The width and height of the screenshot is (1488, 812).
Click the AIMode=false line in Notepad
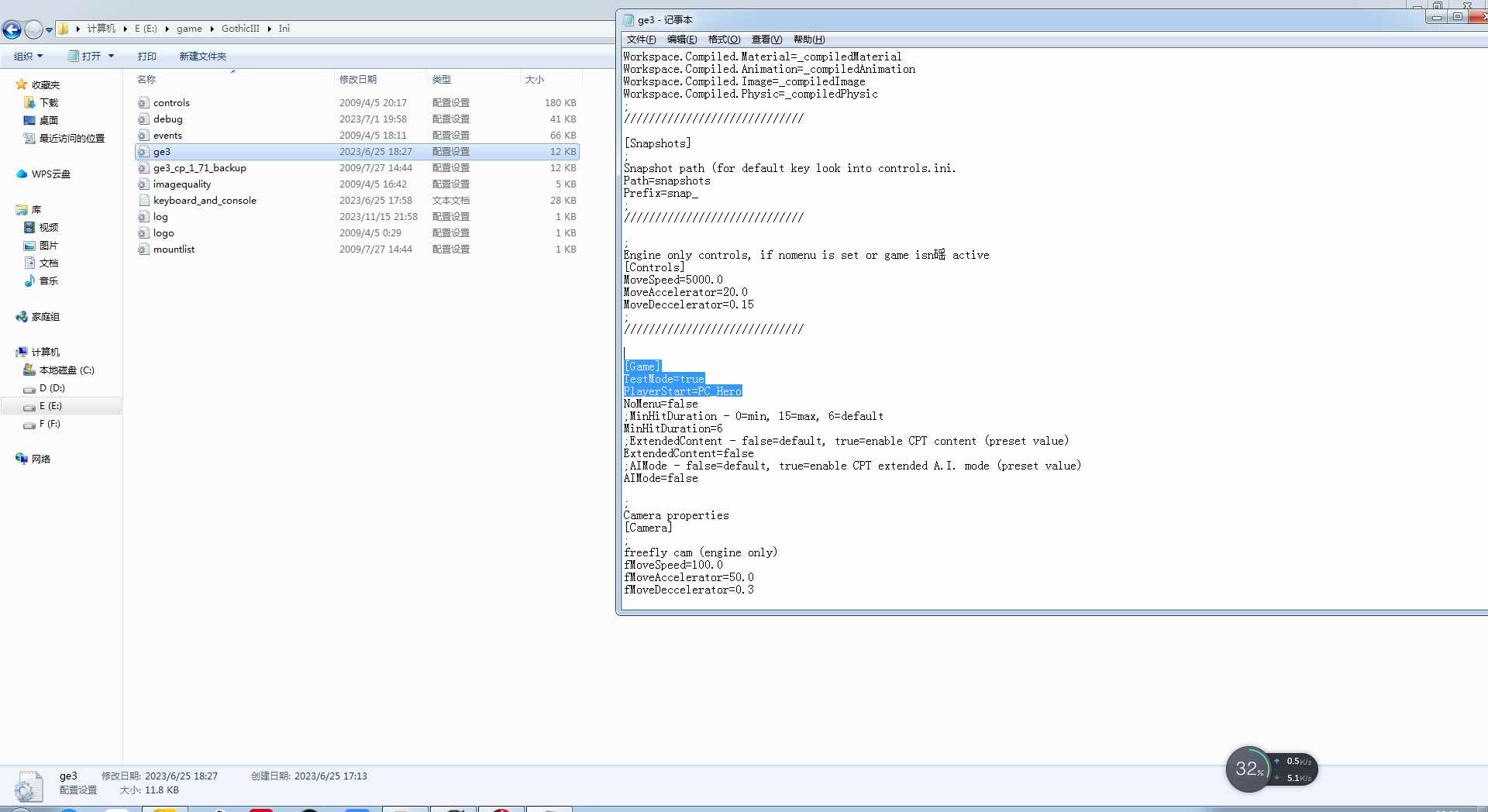(661, 478)
